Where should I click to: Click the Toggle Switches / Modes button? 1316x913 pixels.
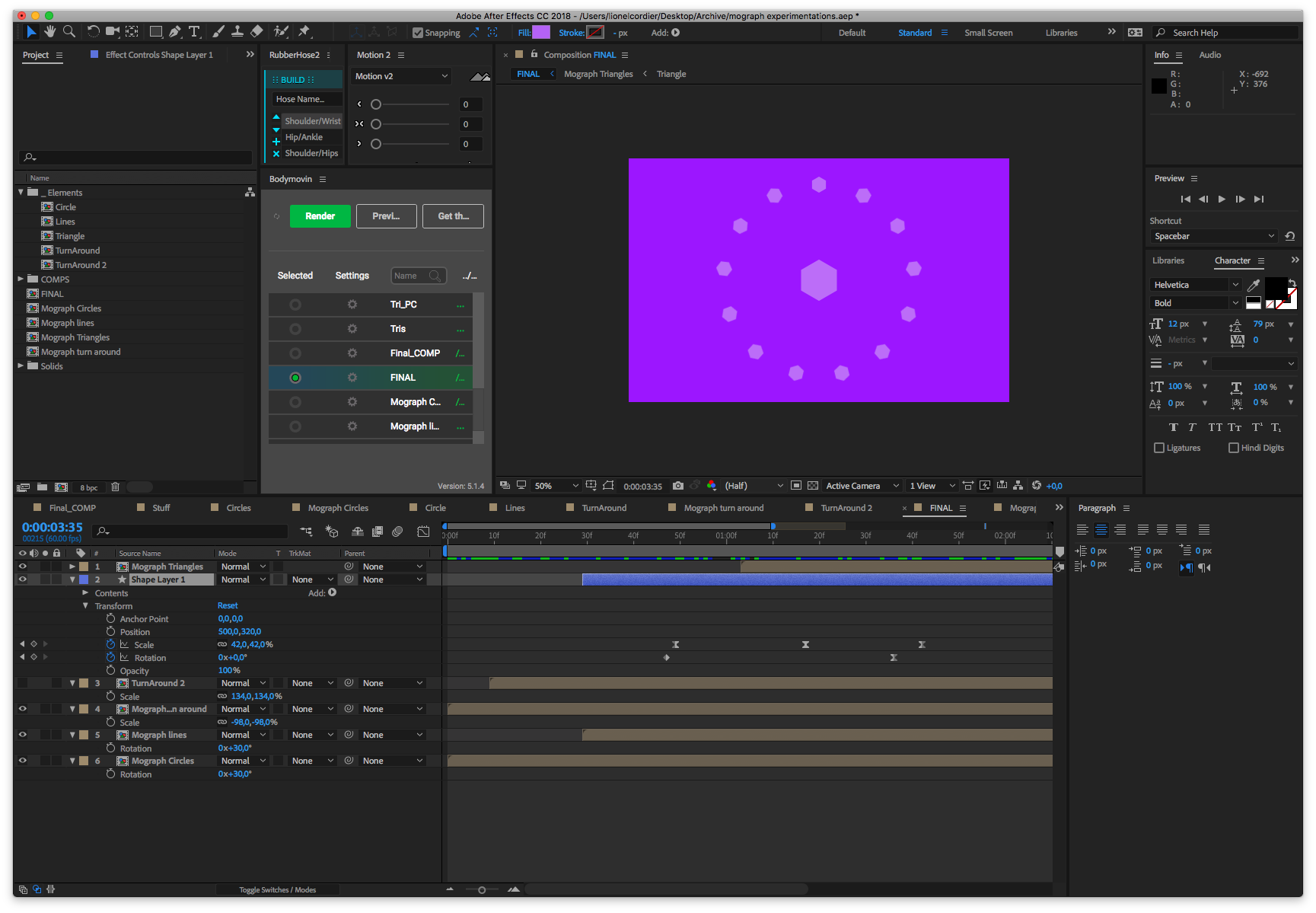point(277,889)
